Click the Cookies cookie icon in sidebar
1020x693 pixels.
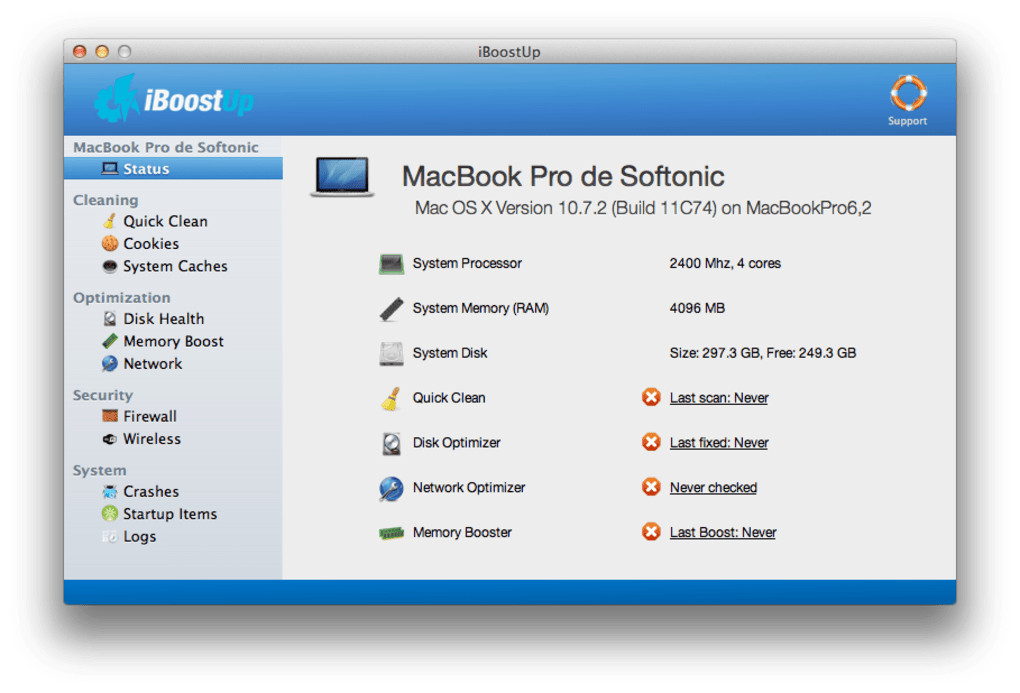pos(109,243)
